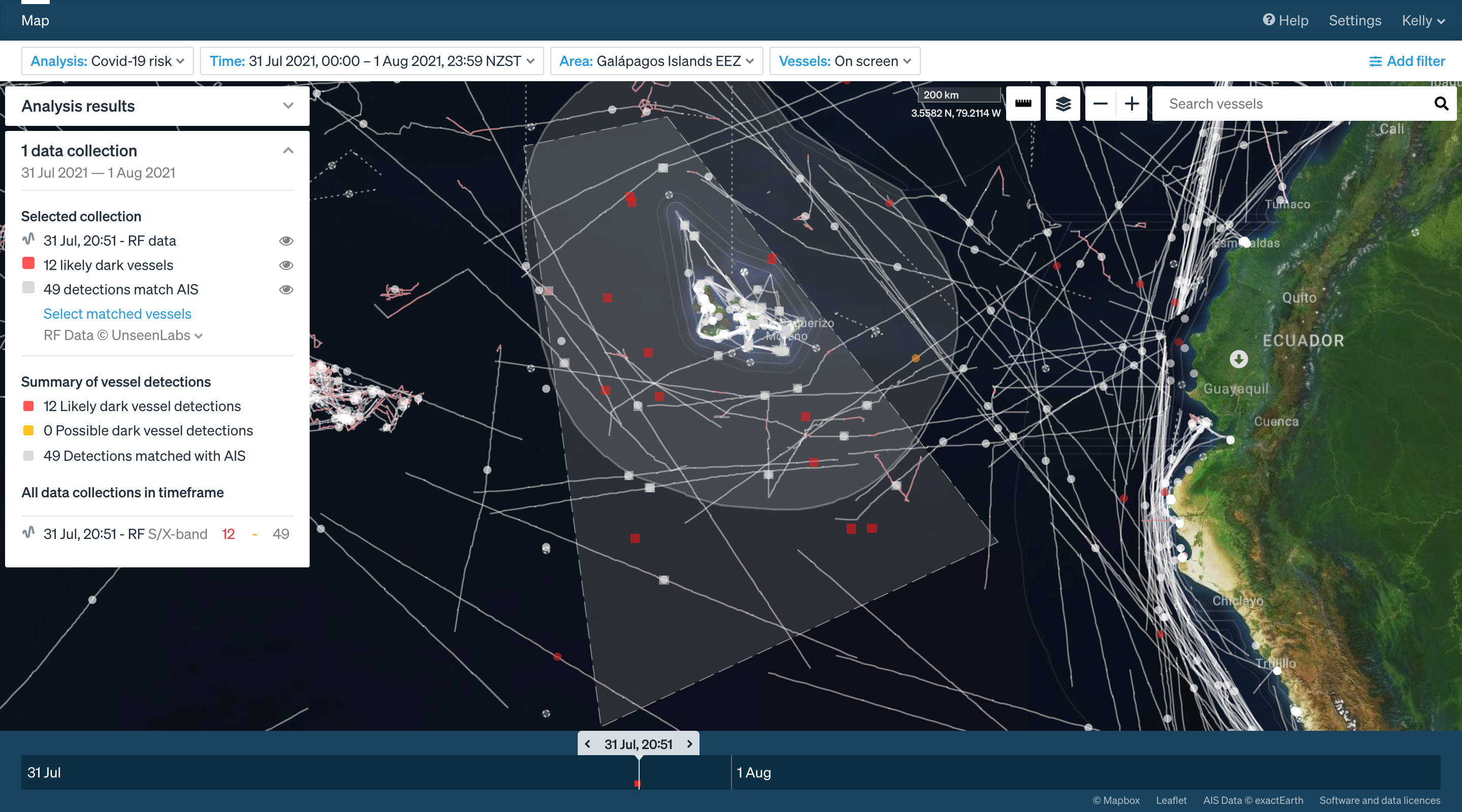Click the download icon on the map

(1239, 358)
